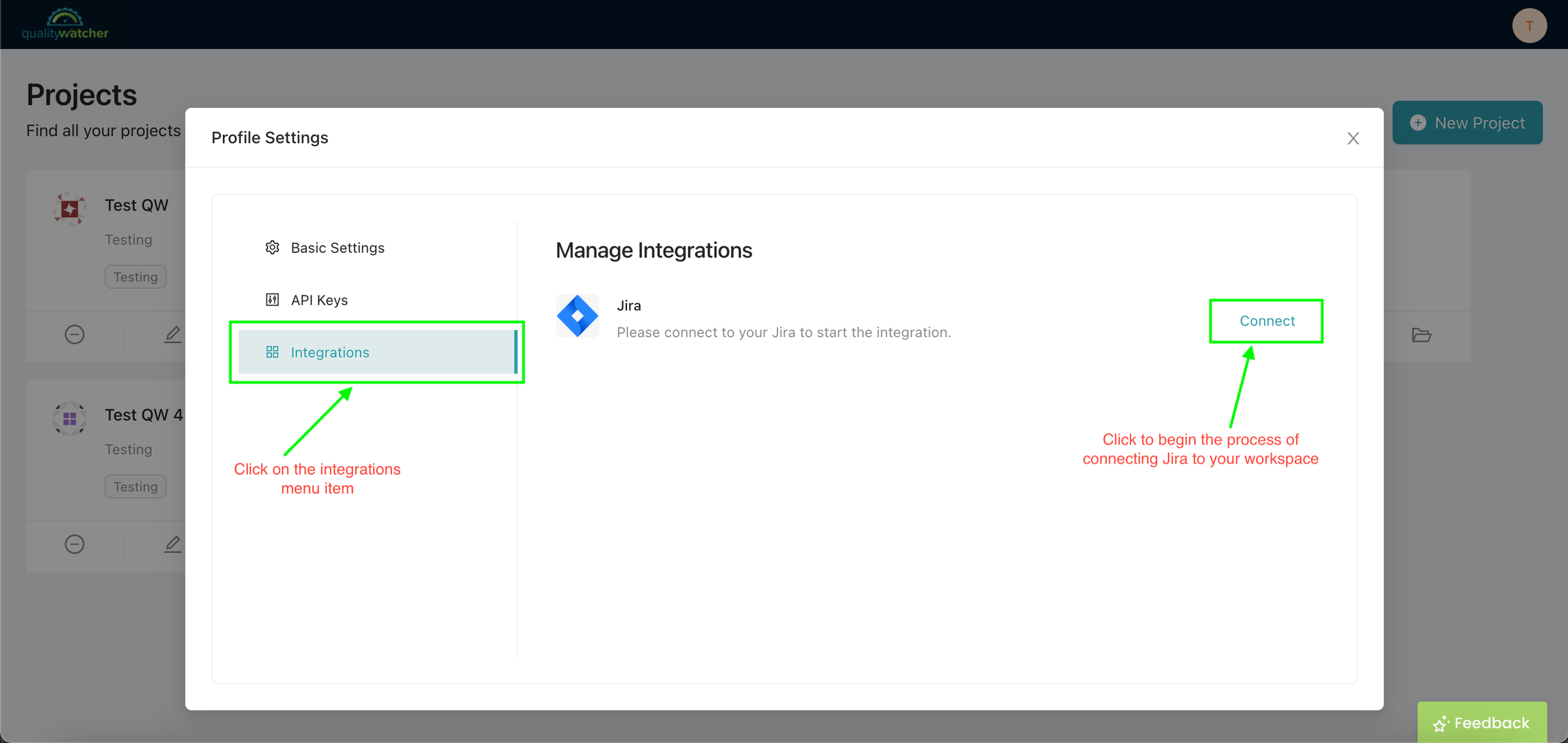The image size is (1568, 743).
Task: Click the edit pencil icon on Test QW
Action: (x=173, y=335)
